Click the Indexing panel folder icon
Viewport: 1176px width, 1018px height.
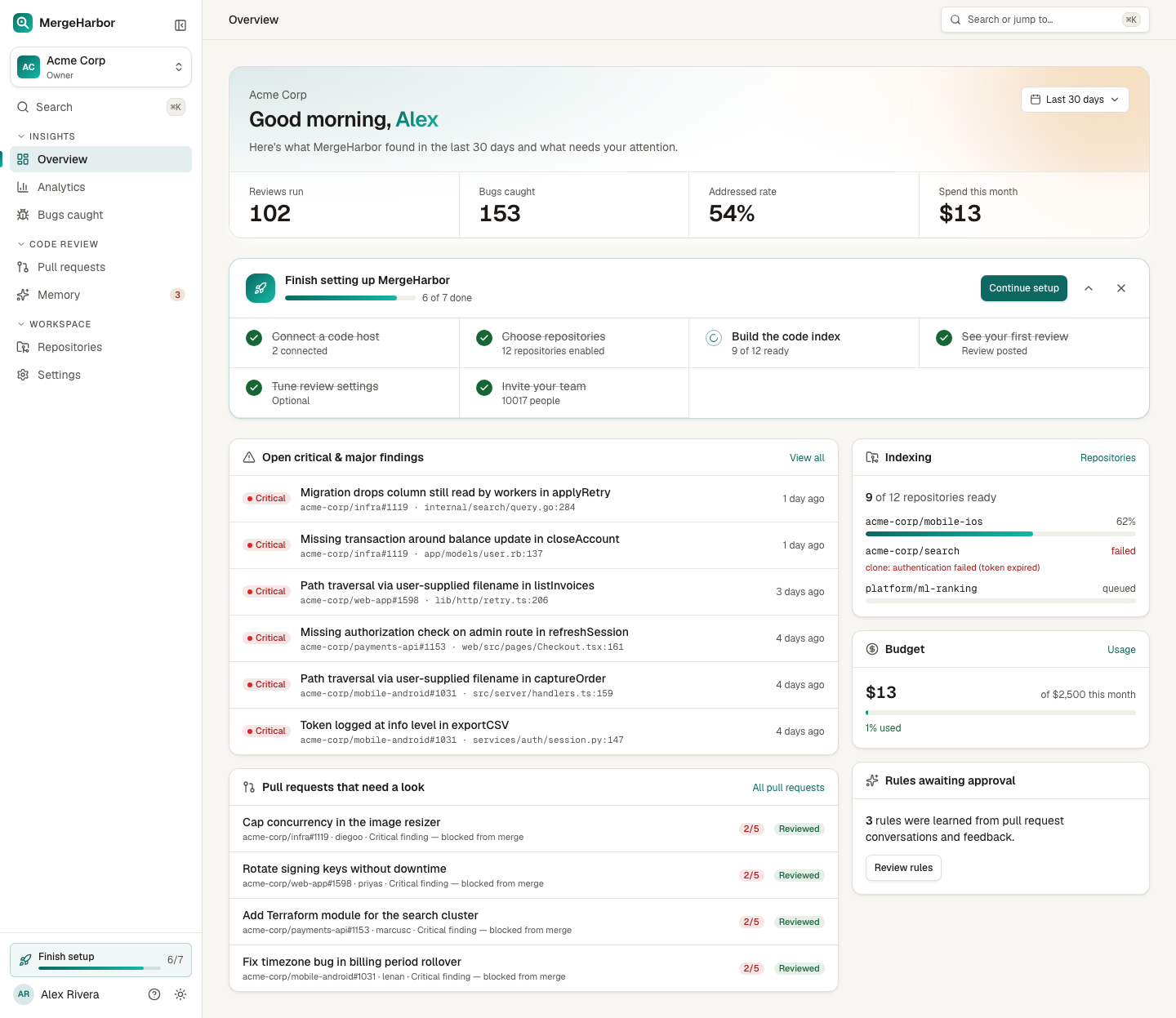[872, 457]
